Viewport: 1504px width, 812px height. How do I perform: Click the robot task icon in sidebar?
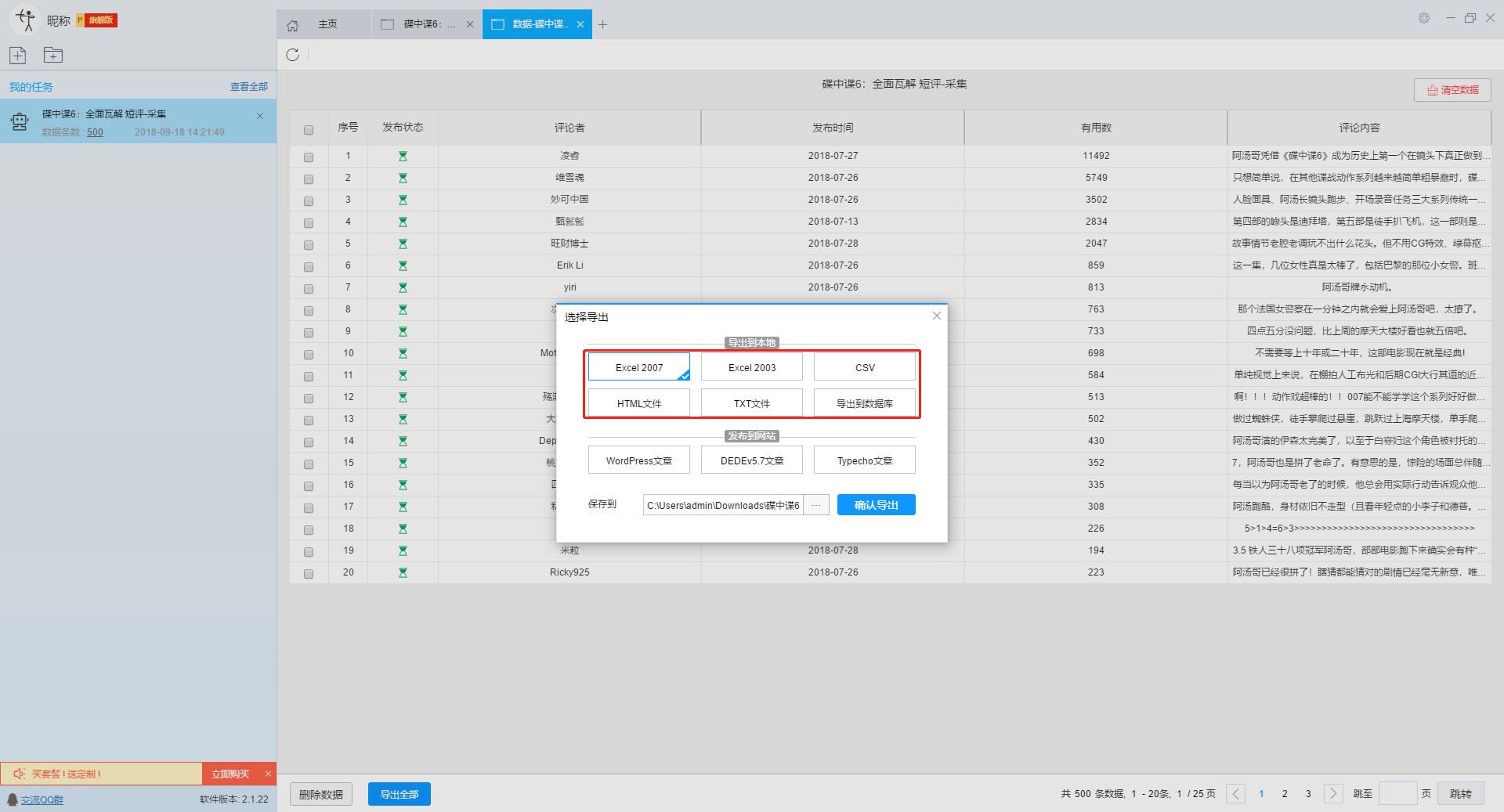[20, 121]
